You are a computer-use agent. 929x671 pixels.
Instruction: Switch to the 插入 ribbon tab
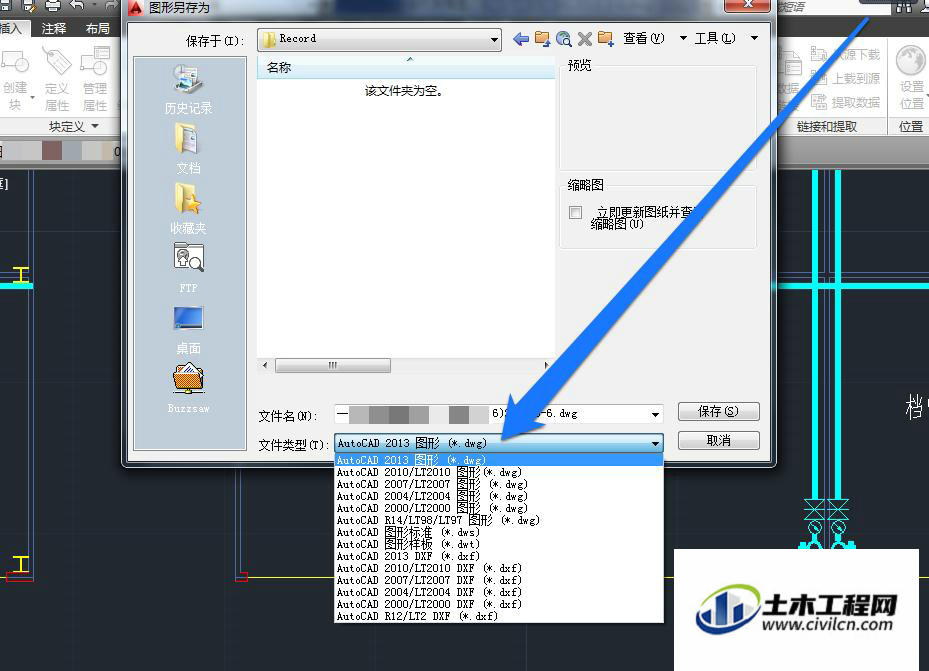pos(11,28)
